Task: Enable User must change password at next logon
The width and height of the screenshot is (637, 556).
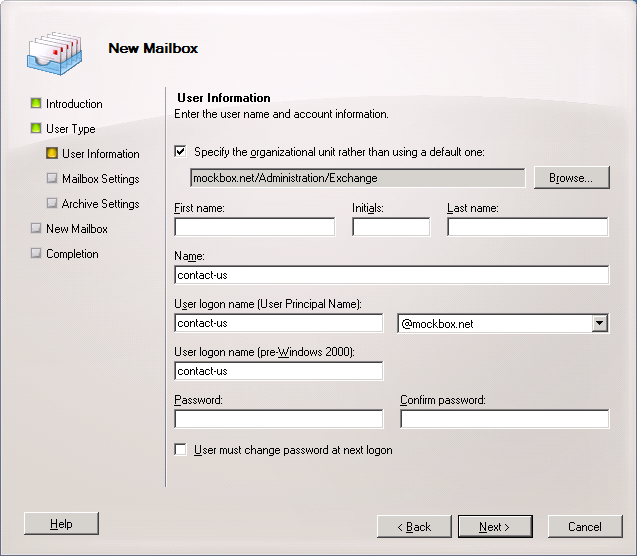Action: (180, 450)
